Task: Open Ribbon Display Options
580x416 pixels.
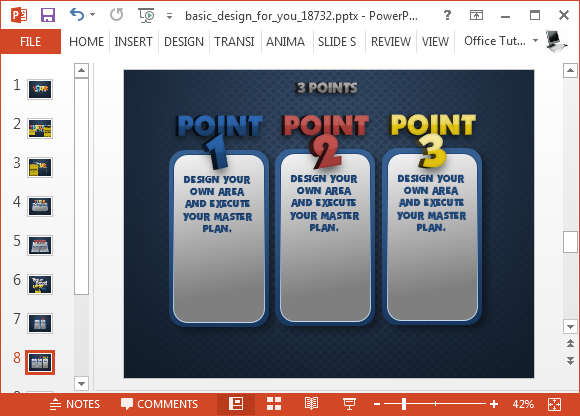Action: point(476,15)
